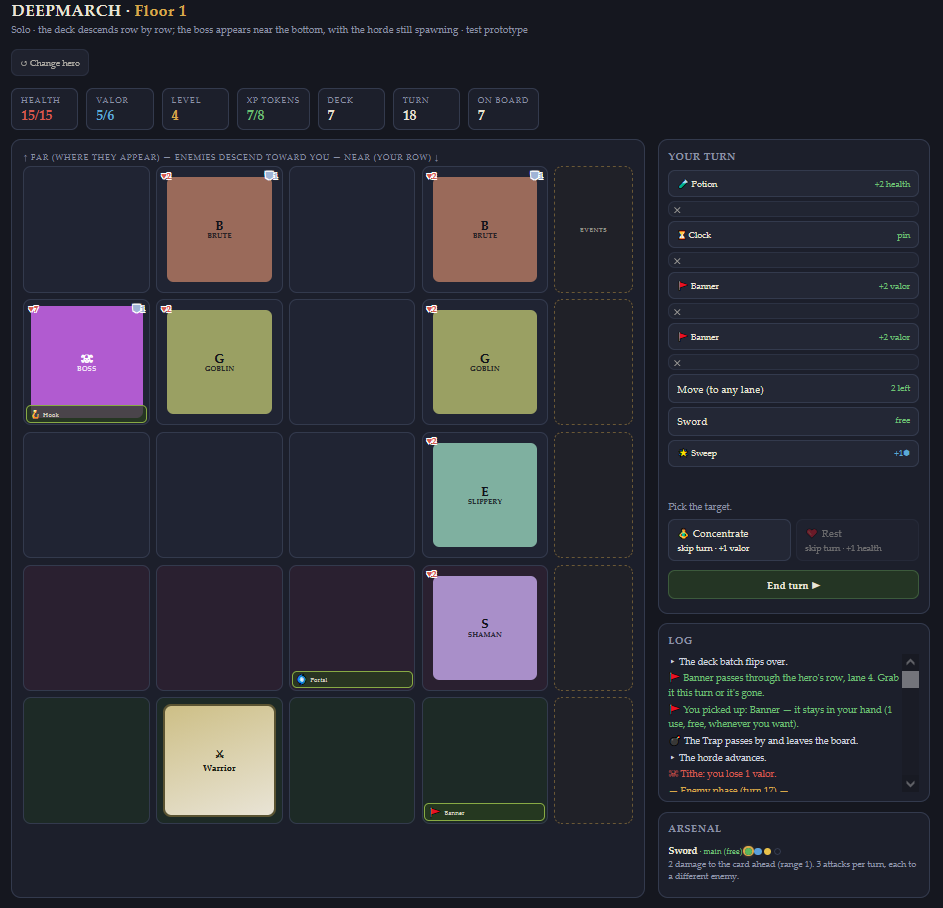Click the log scrollbar down arrow
Image resolution: width=943 pixels, height=908 pixels.
tap(910, 784)
